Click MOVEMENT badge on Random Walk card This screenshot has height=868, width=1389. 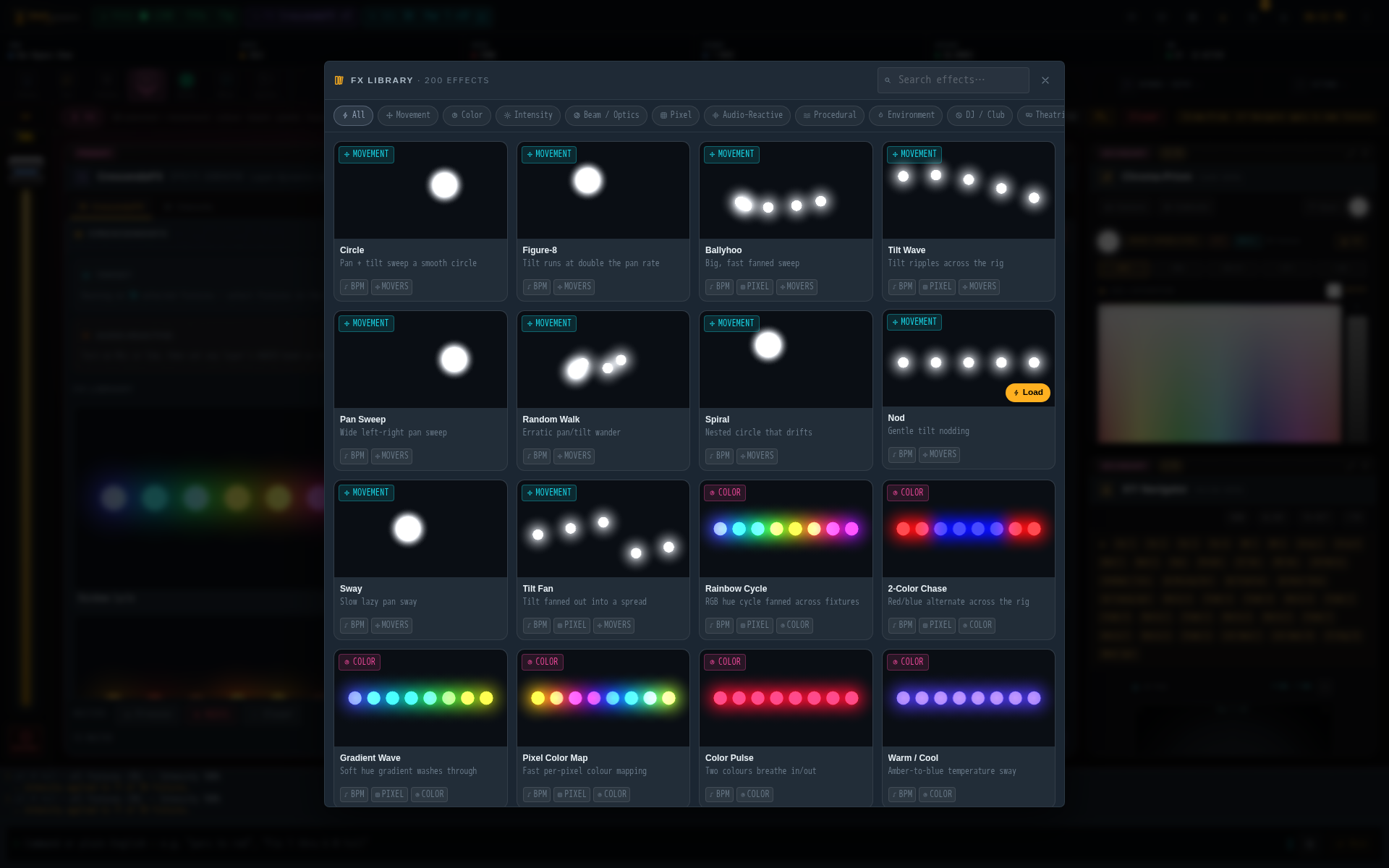coord(549,323)
